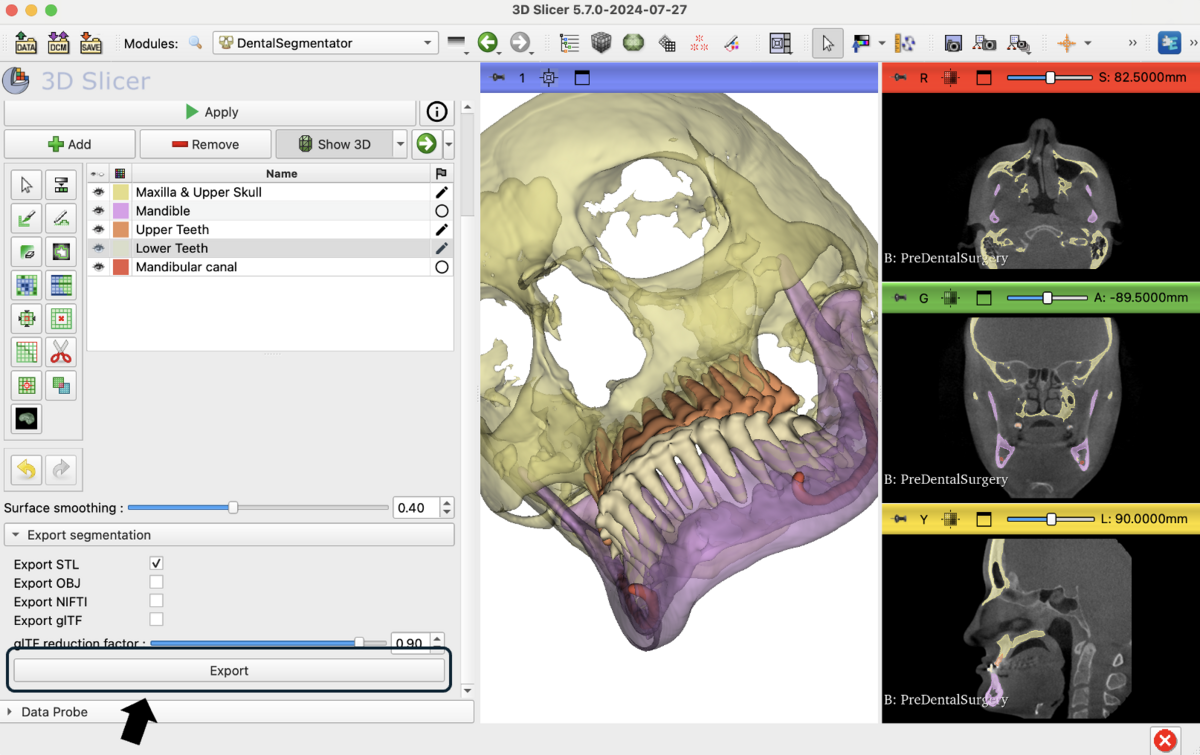Screen dimensions: 1200x755
Task: Enable the Export OBJ checkbox
Action: (x=156, y=582)
